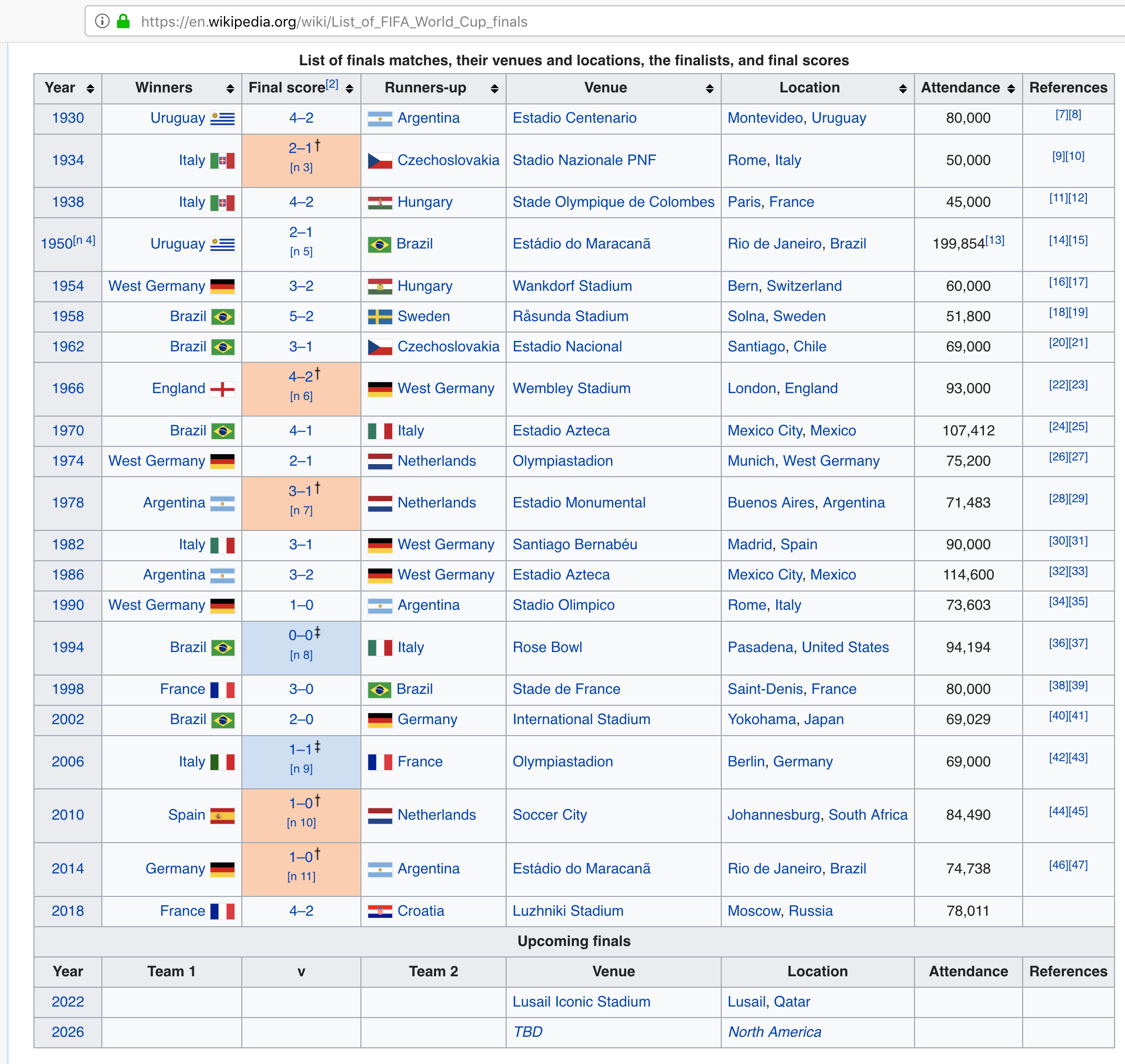Open Luzhniki Stadium link
This screenshot has width=1125, height=1064.
(x=568, y=911)
